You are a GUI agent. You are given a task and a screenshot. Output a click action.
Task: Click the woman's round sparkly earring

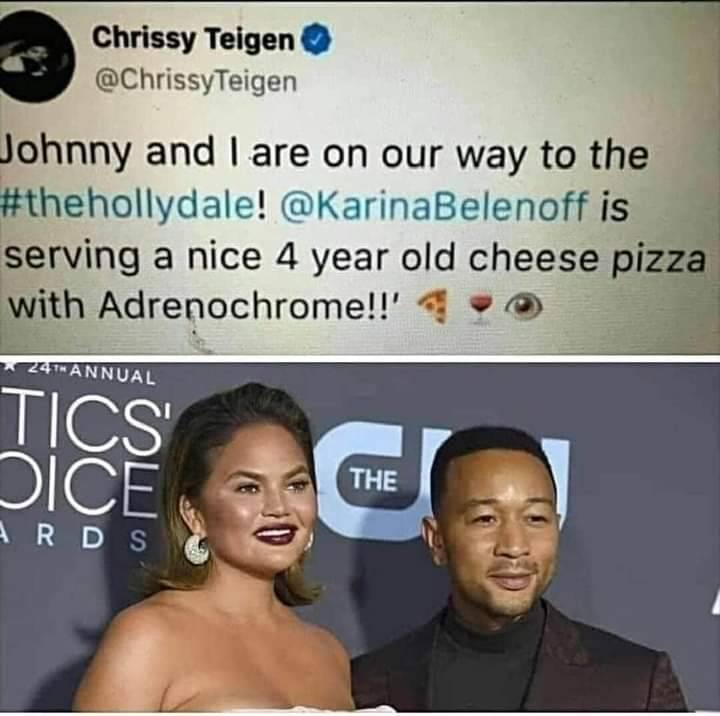196,549
